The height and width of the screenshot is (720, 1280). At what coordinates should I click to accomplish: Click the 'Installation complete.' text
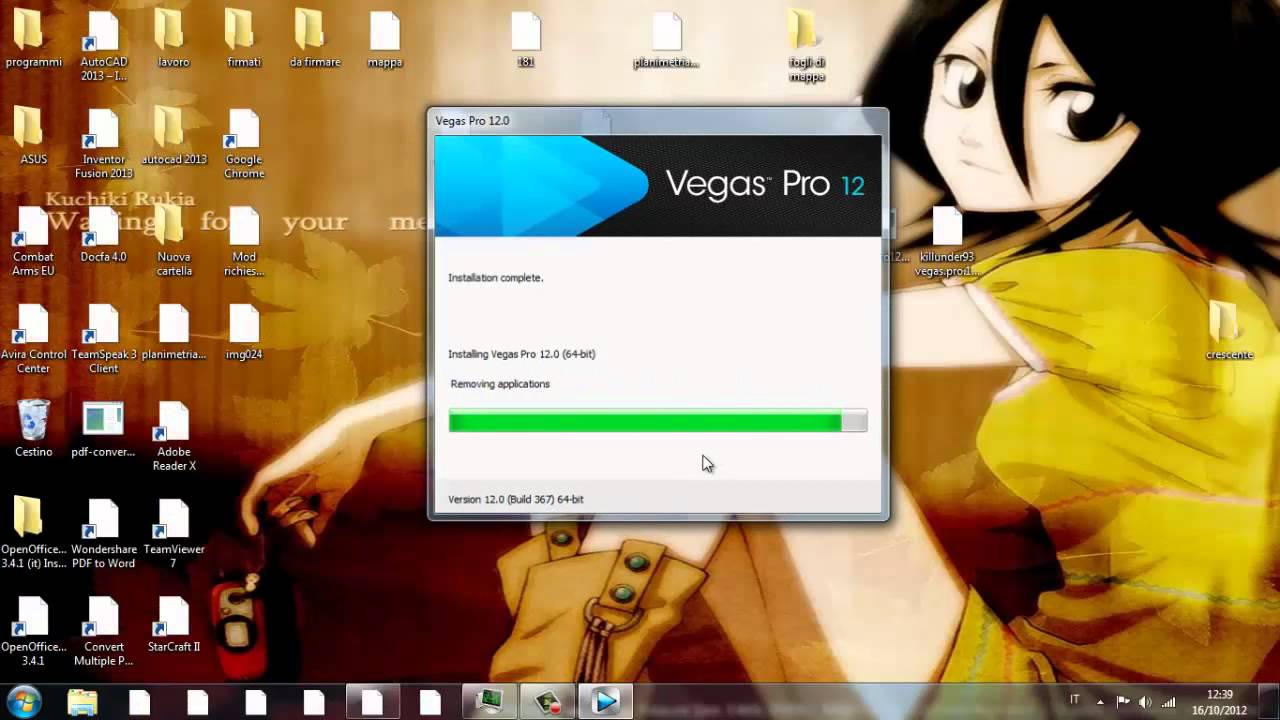pos(496,278)
